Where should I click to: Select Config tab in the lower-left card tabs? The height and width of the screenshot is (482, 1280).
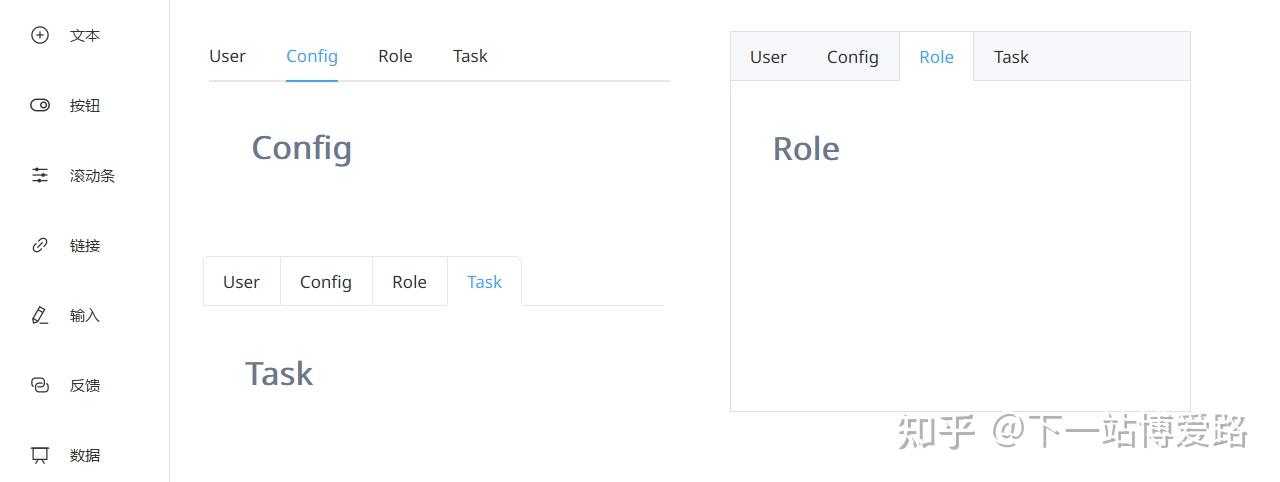326,282
